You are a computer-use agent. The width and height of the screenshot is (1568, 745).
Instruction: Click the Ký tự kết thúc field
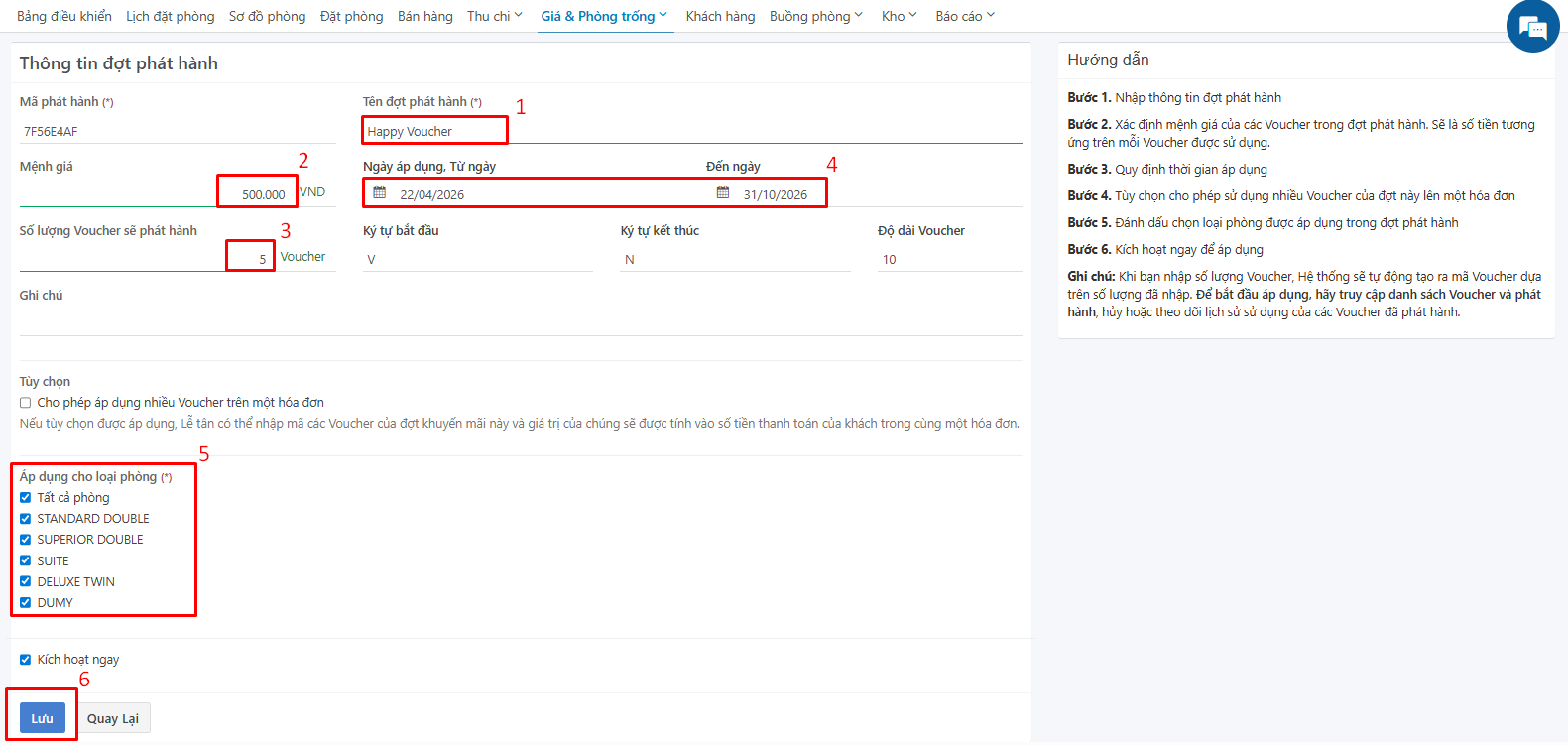tap(736, 259)
